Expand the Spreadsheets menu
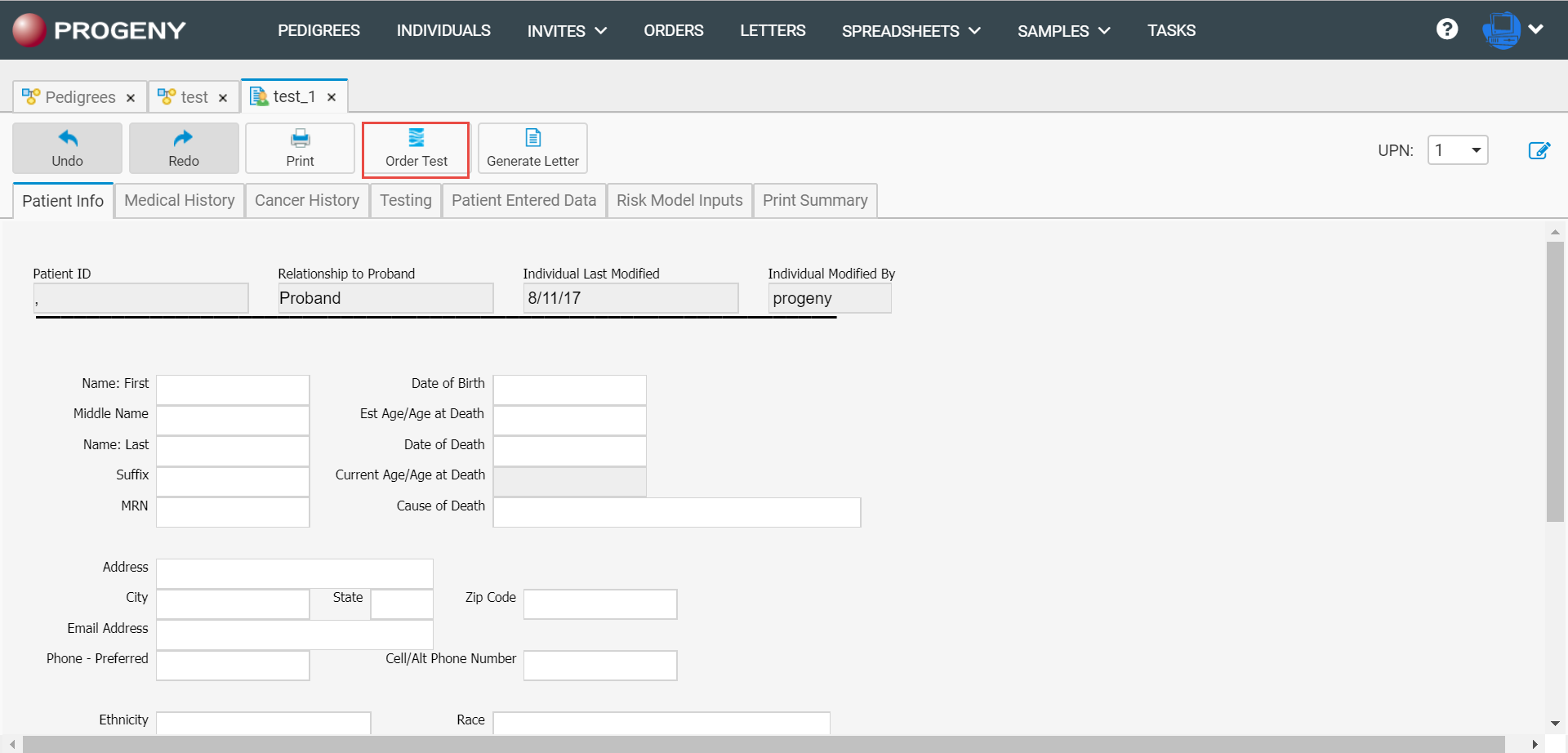 [x=911, y=31]
